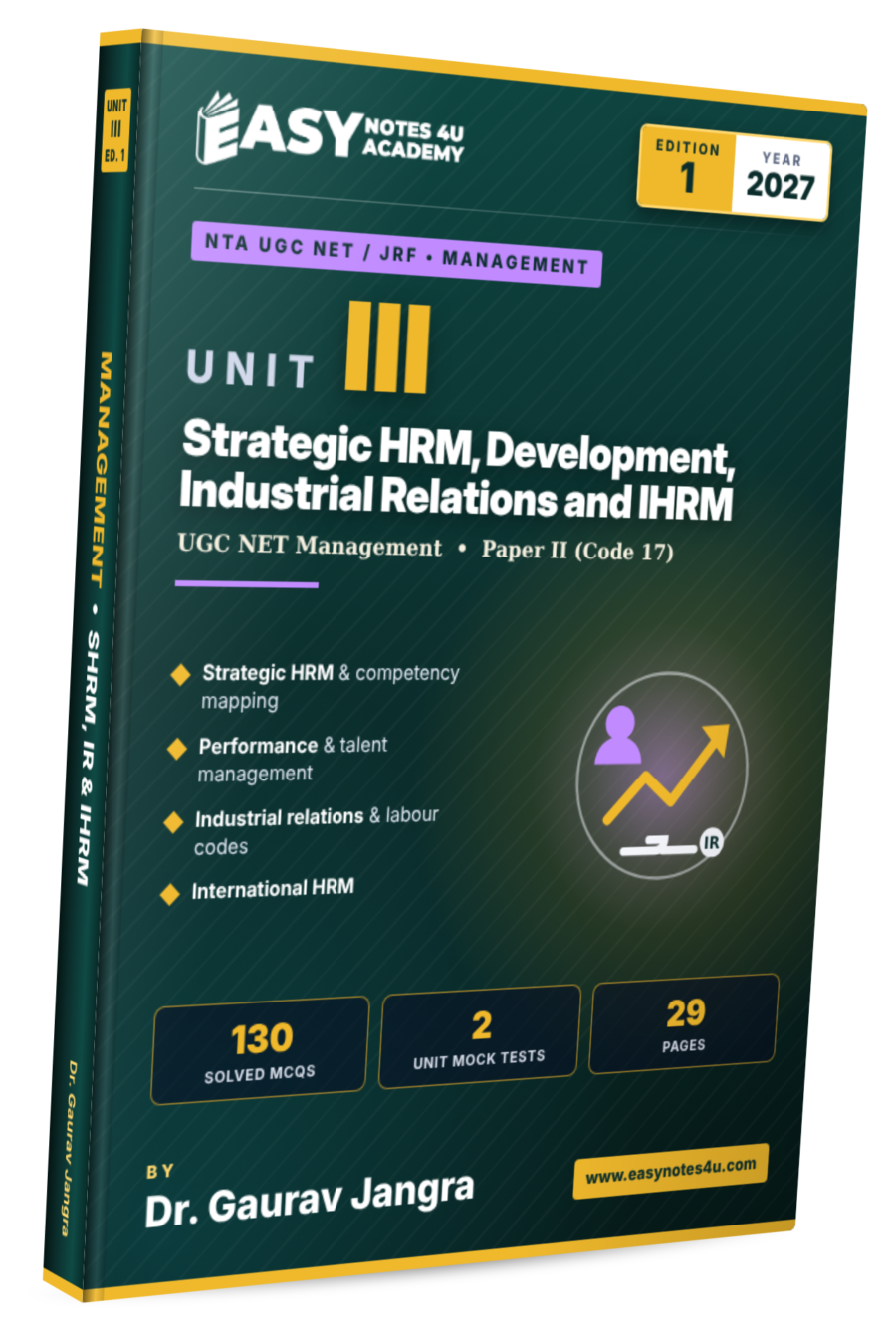Image resolution: width=896 pixels, height=1336 pixels.
Task: Click the Industrial relations & labour codes text
Action: coord(317,832)
